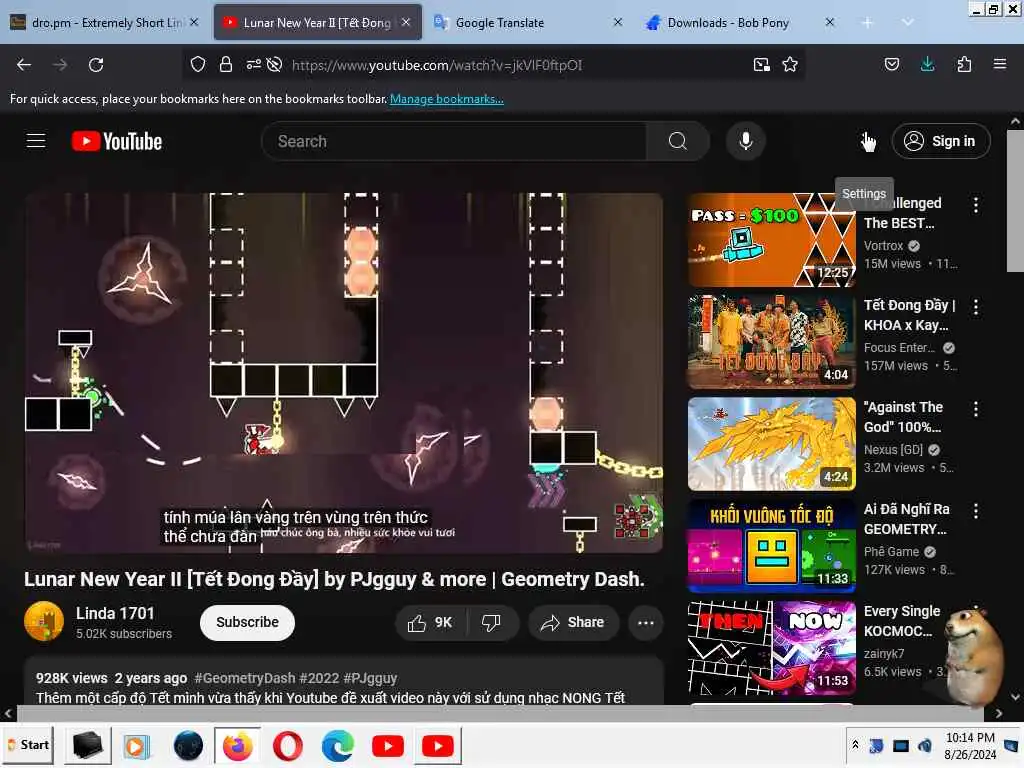
Task: Dislike the video with thumbs down
Action: coord(492,622)
